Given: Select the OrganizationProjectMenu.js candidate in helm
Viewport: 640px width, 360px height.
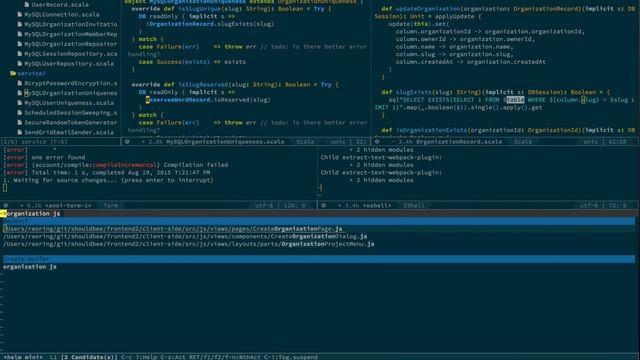Looking at the screenshot, I should click(189, 244).
